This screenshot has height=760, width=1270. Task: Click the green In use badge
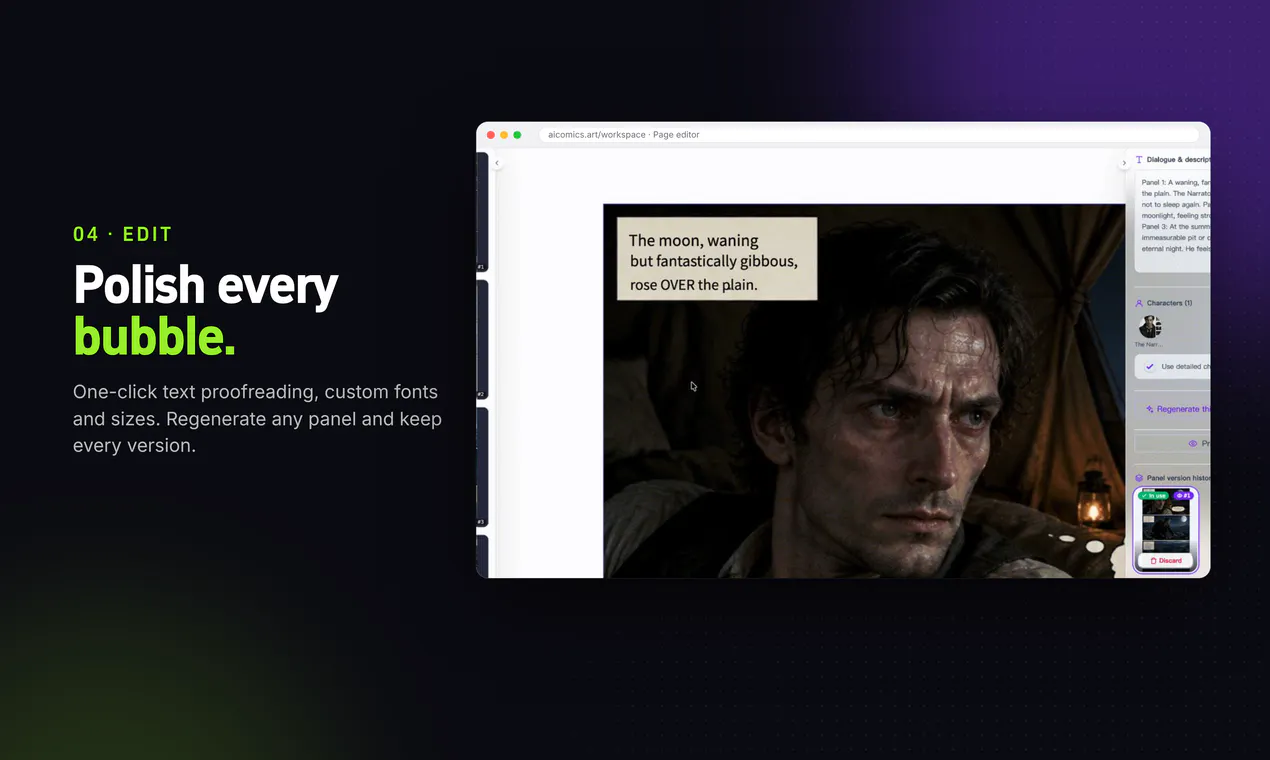coord(1153,495)
